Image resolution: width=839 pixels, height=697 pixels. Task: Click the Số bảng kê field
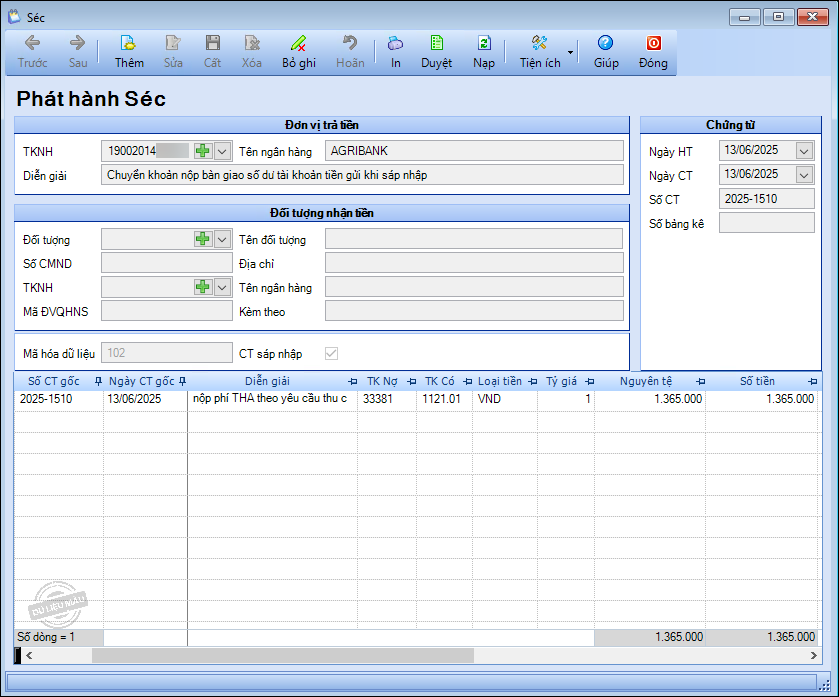click(767, 223)
